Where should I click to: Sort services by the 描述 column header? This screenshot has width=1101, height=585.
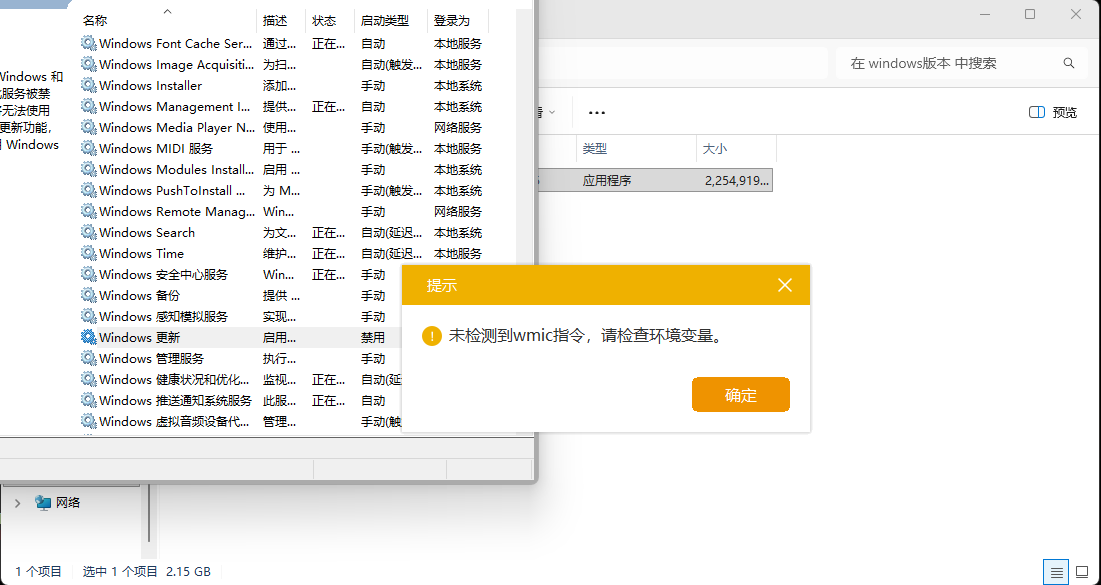click(275, 21)
